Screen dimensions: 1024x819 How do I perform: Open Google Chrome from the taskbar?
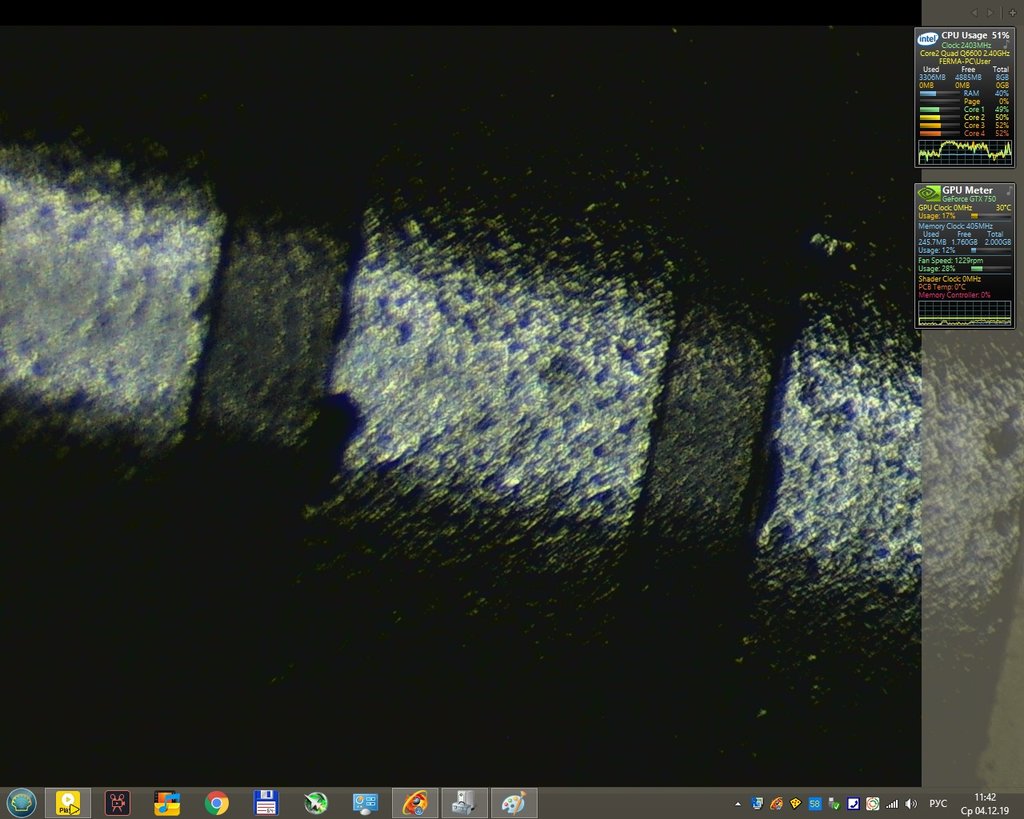[x=216, y=802]
